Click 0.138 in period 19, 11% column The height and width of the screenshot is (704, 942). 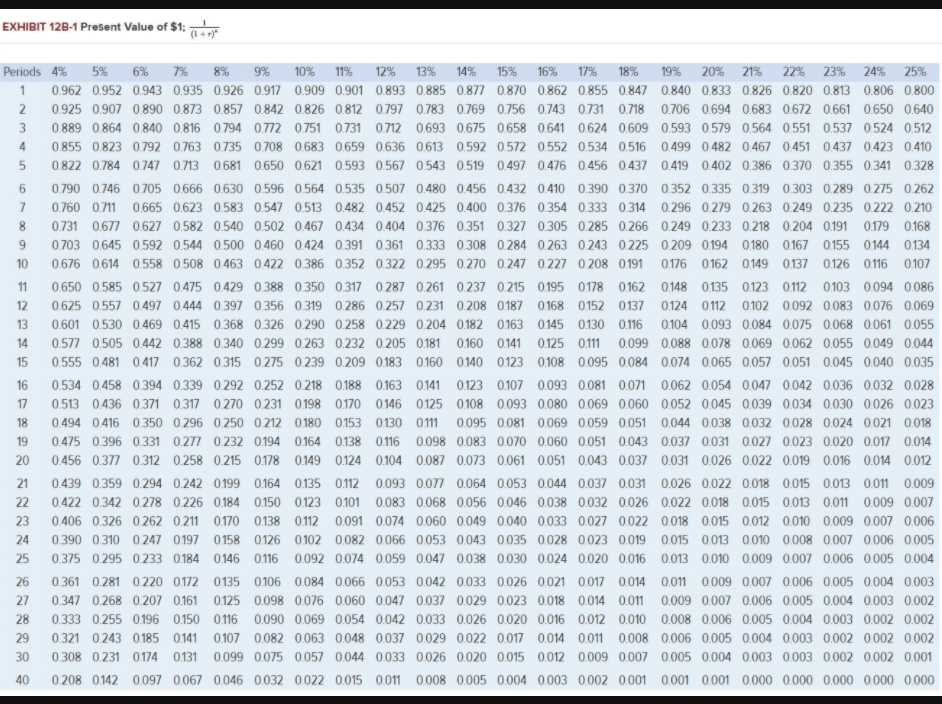pyautogui.click(x=348, y=442)
